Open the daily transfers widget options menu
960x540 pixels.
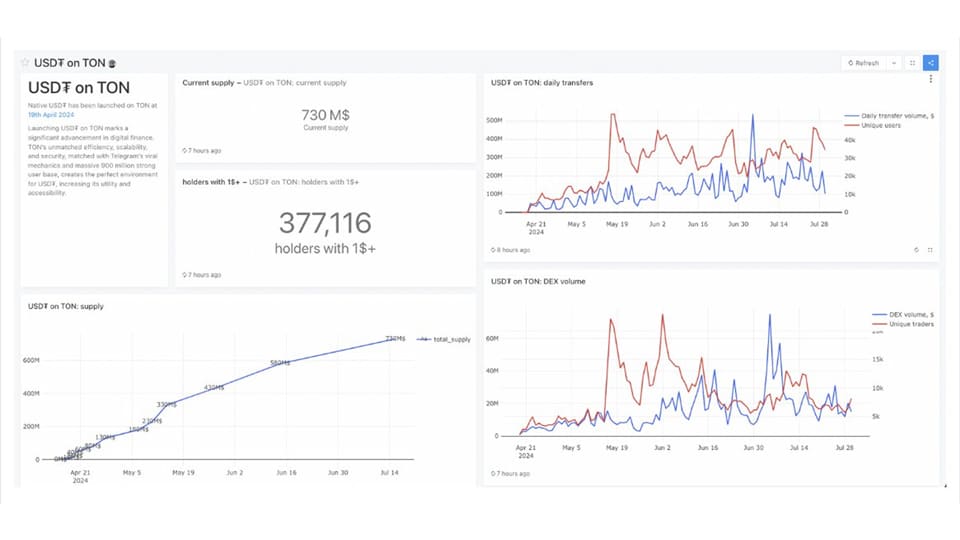coord(931,79)
